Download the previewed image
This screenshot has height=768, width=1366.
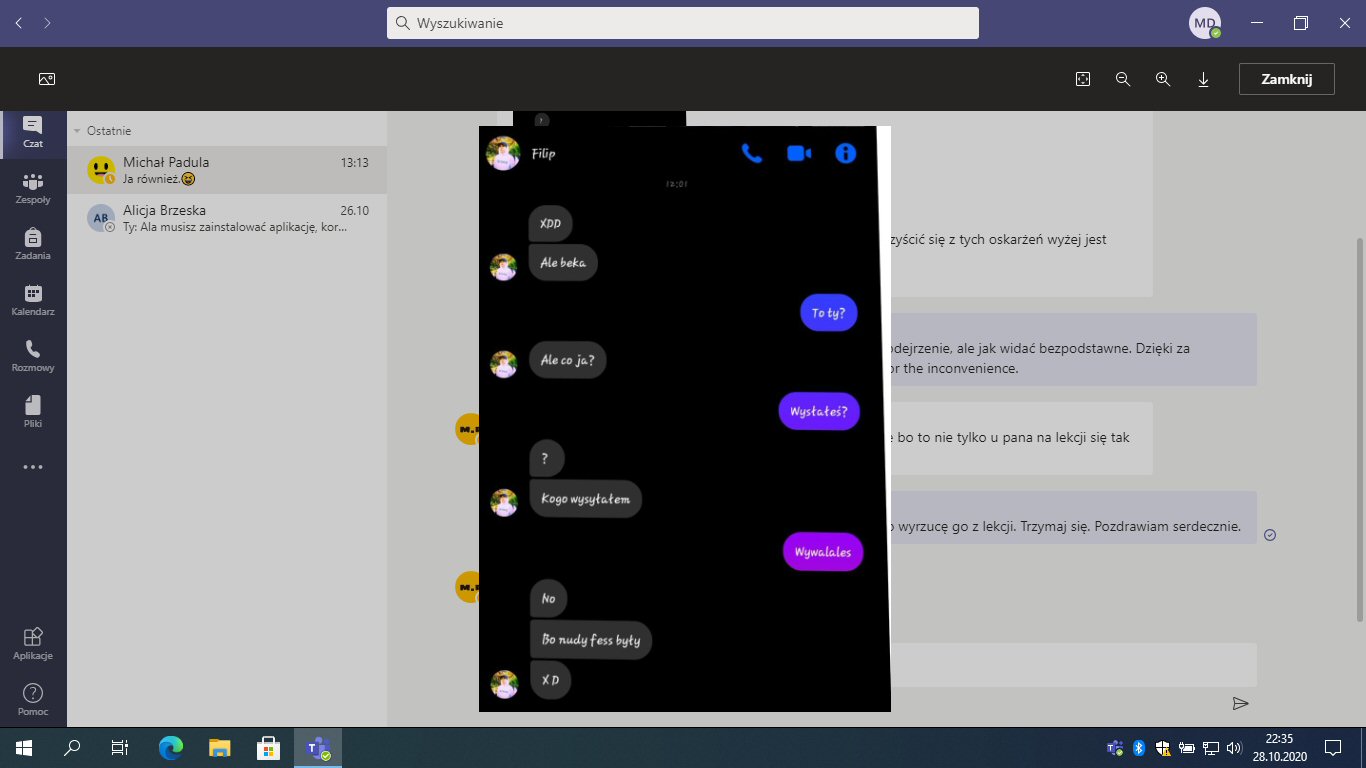pyautogui.click(x=1203, y=79)
